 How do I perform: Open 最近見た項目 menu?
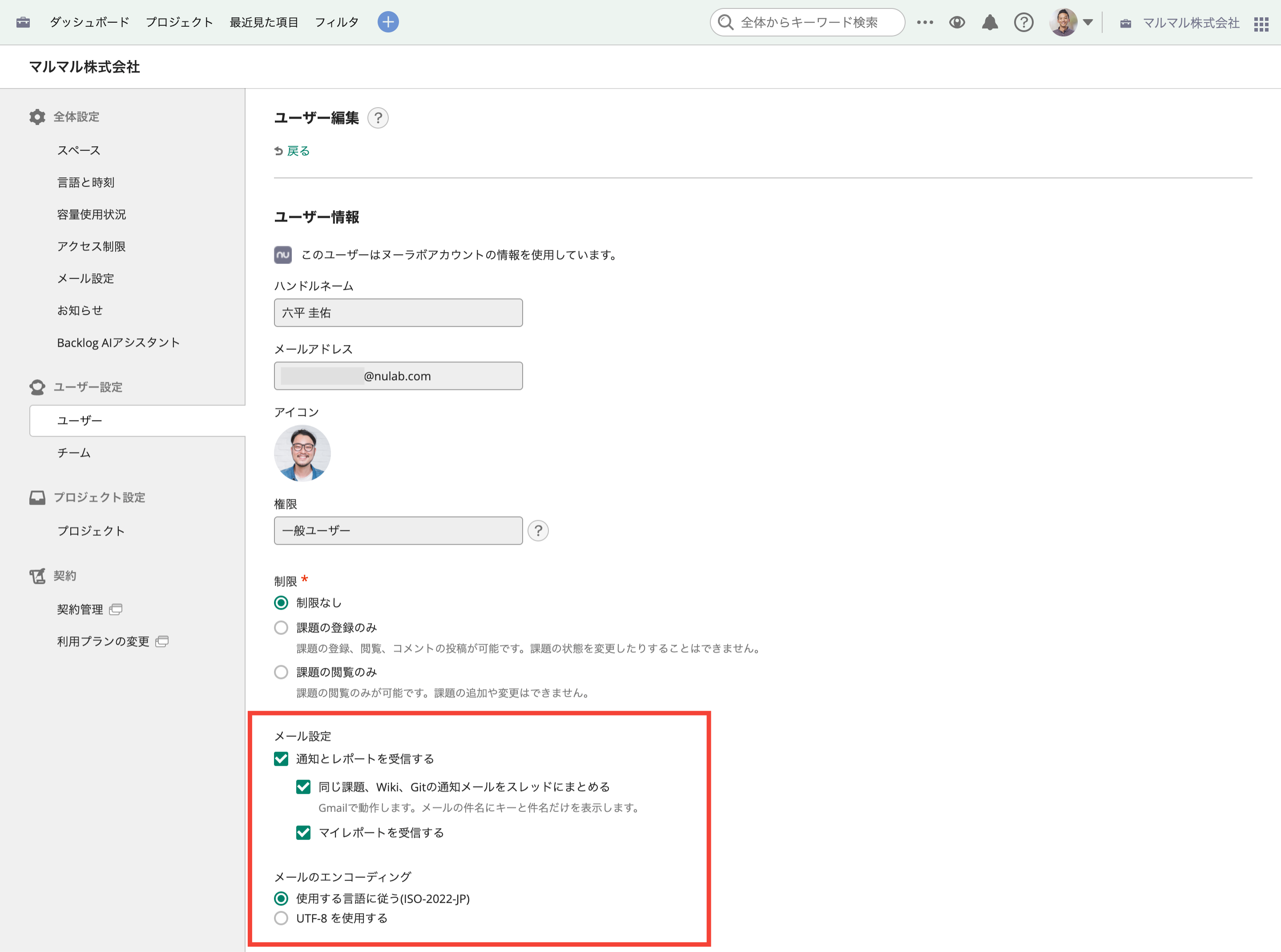264,23
